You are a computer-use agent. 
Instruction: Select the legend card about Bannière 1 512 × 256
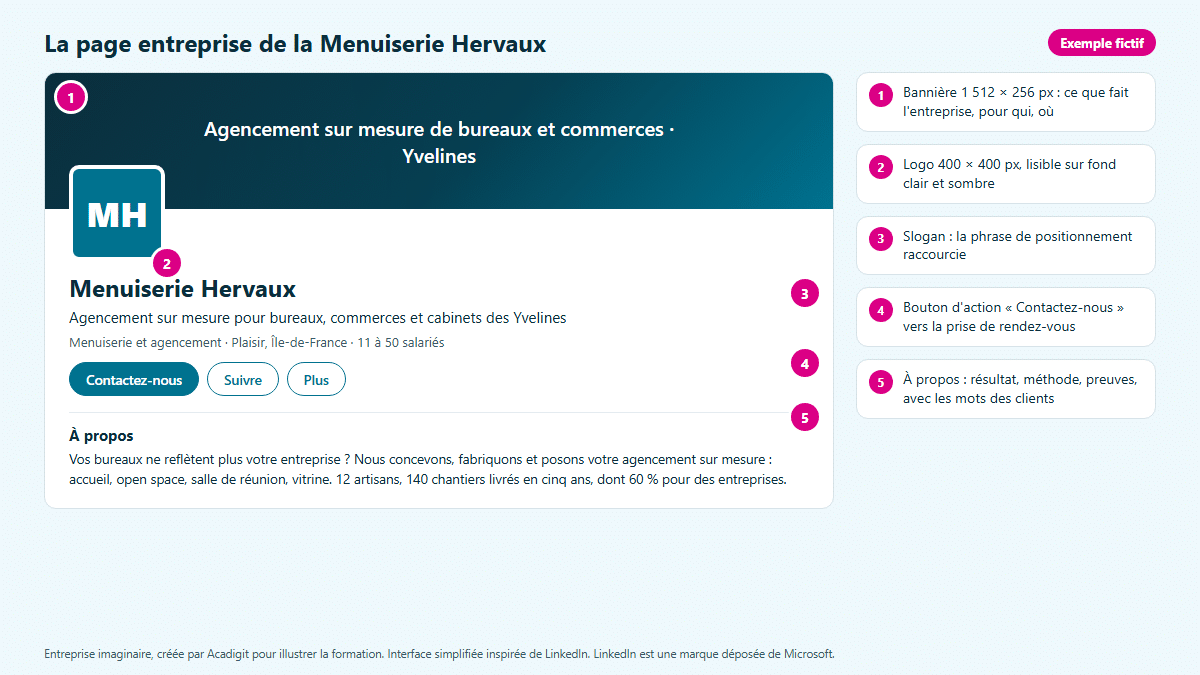(1006, 102)
